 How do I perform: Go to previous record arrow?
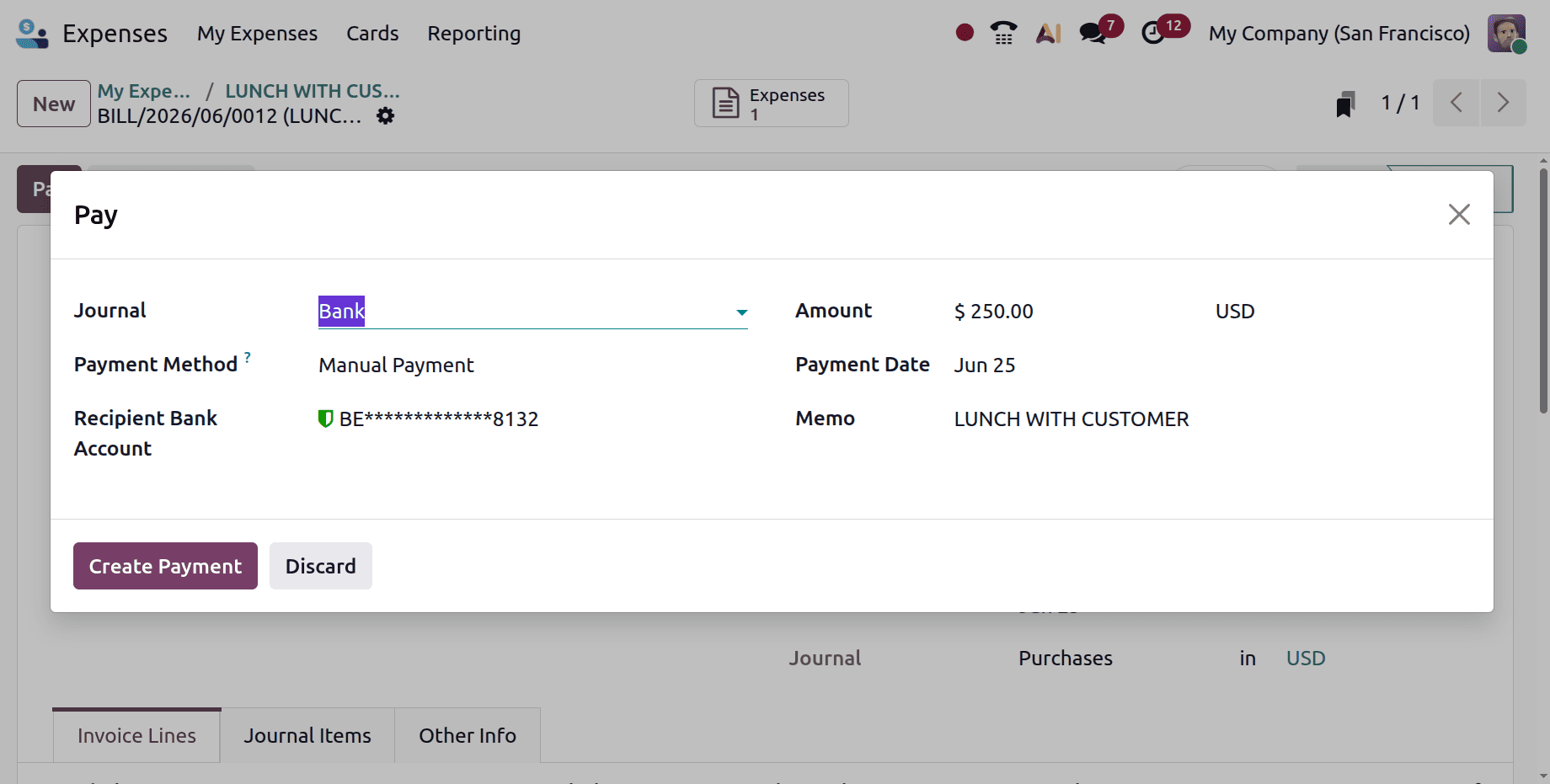click(x=1456, y=103)
